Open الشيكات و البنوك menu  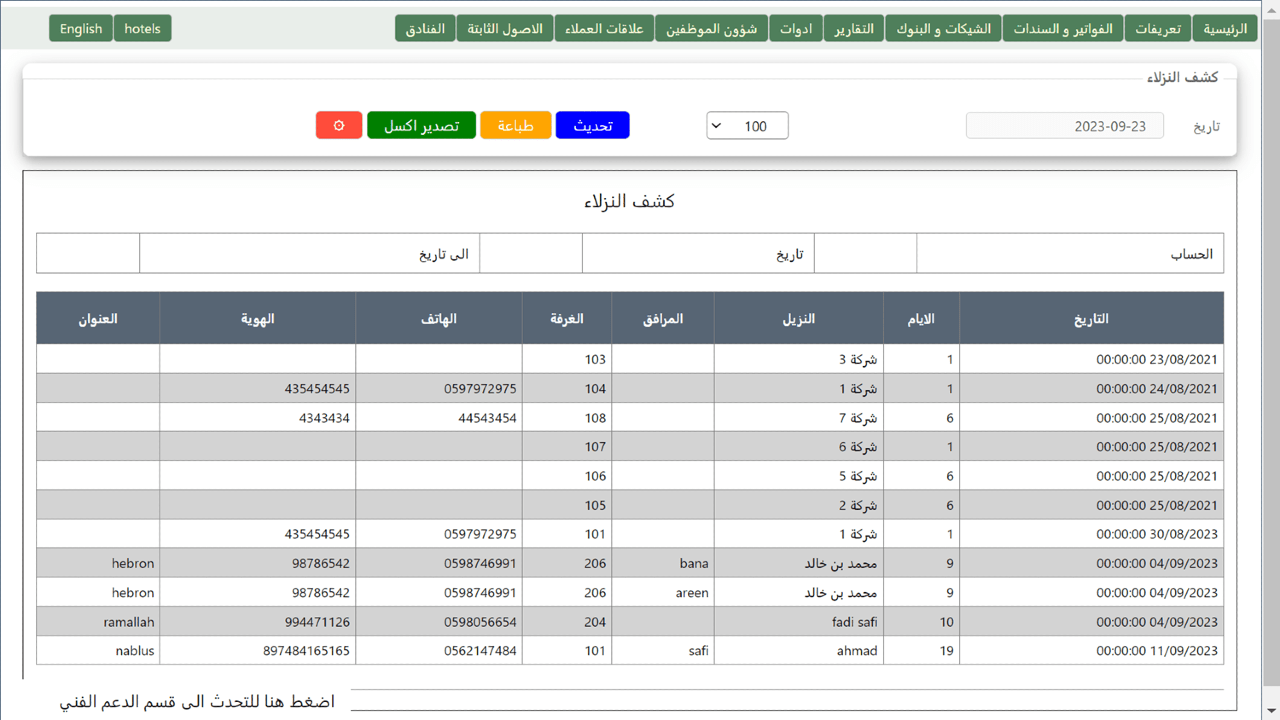[x=943, y=28]
